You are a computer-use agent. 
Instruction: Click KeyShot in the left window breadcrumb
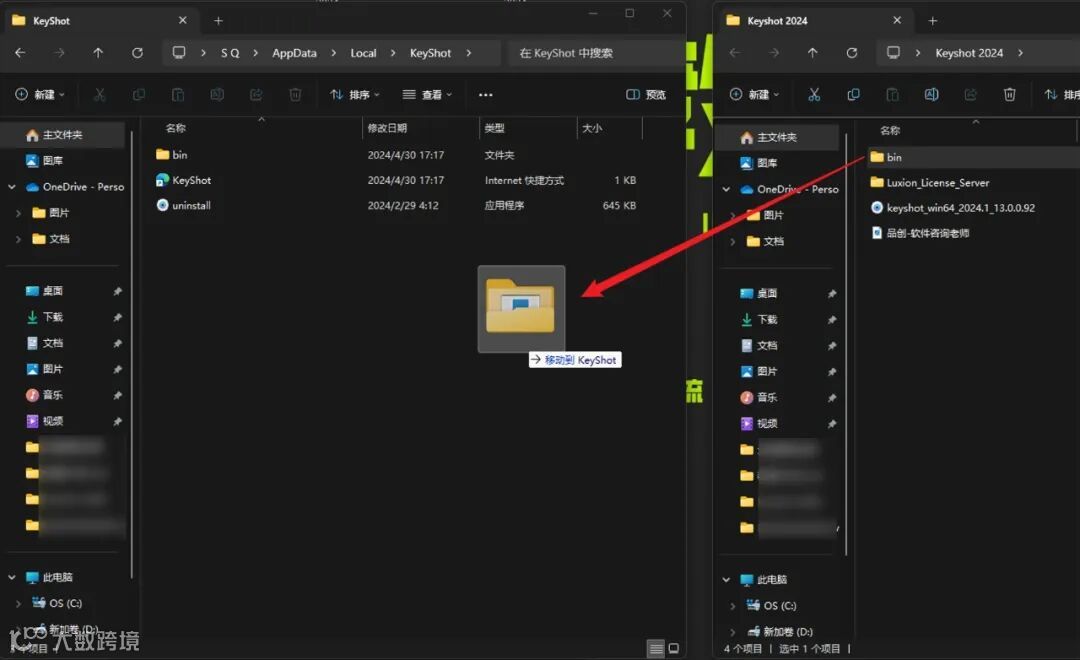(x=430, y=53)
